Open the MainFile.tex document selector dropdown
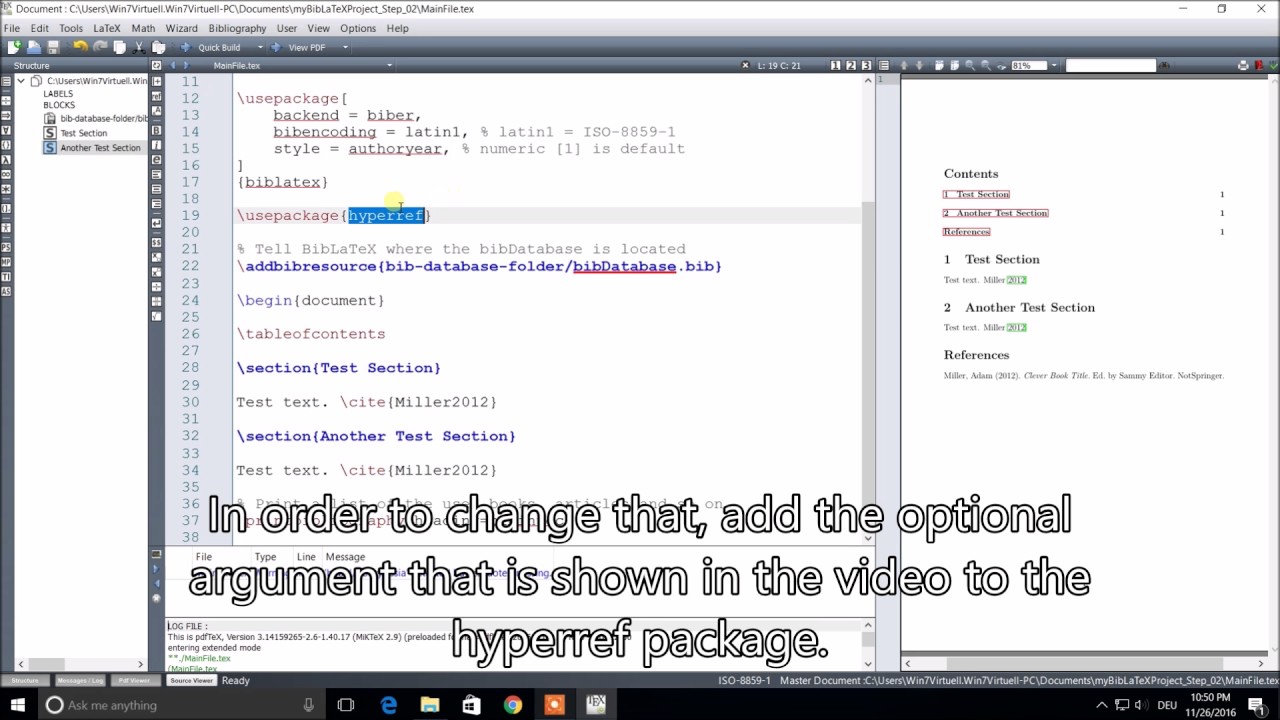This screenshot has width=1280, height=720. pyautogui.click(x=389, y=65)
